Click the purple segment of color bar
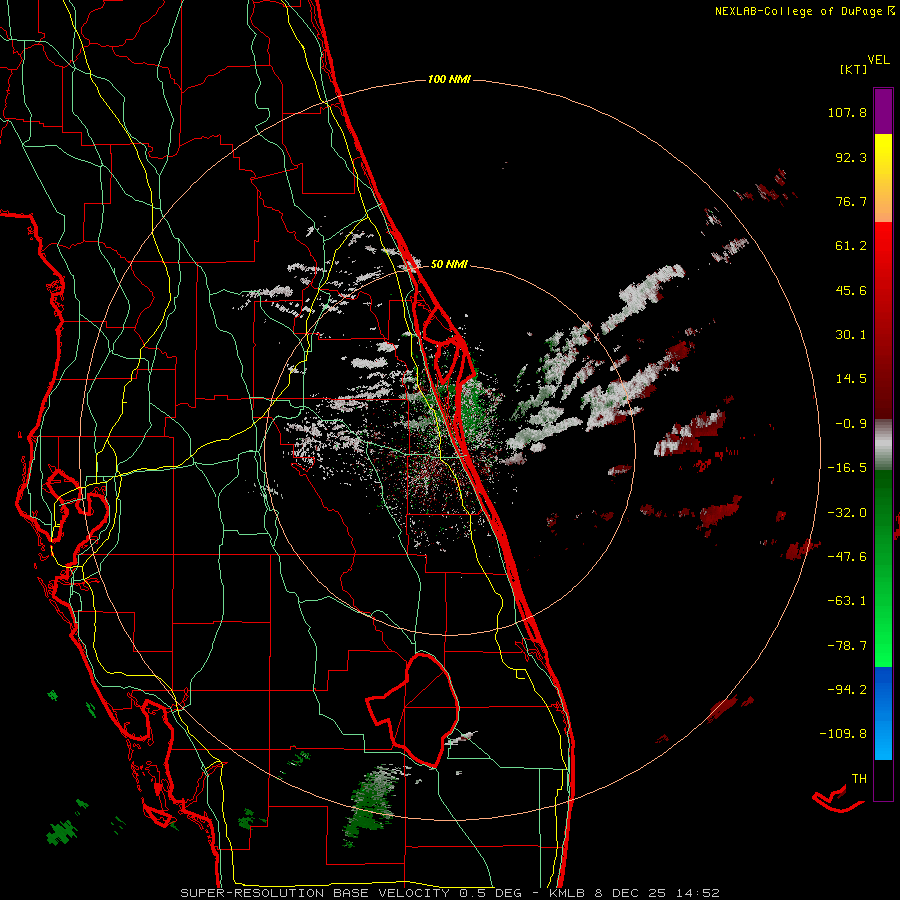The image size is (900, 900). tap(883, 111)
